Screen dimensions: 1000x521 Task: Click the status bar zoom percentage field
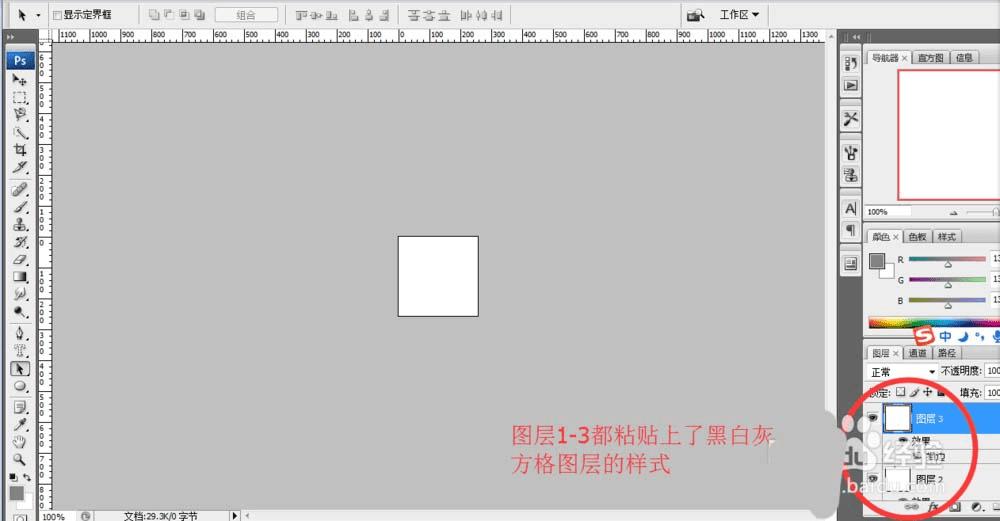point(58,516)
